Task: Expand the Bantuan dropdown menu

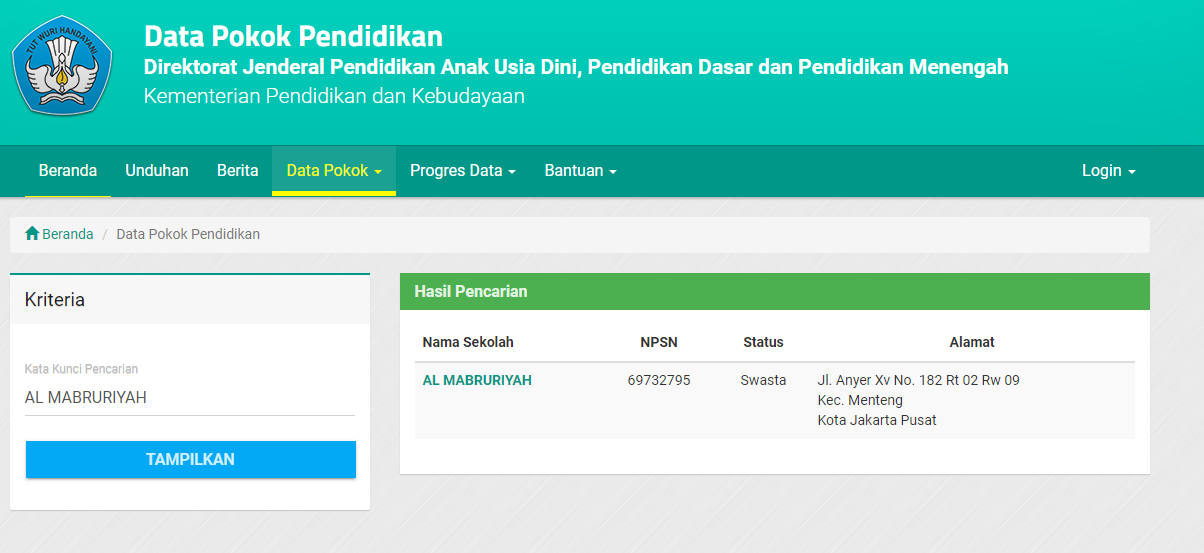Action: pyautogui.click(x=580, y=171)
